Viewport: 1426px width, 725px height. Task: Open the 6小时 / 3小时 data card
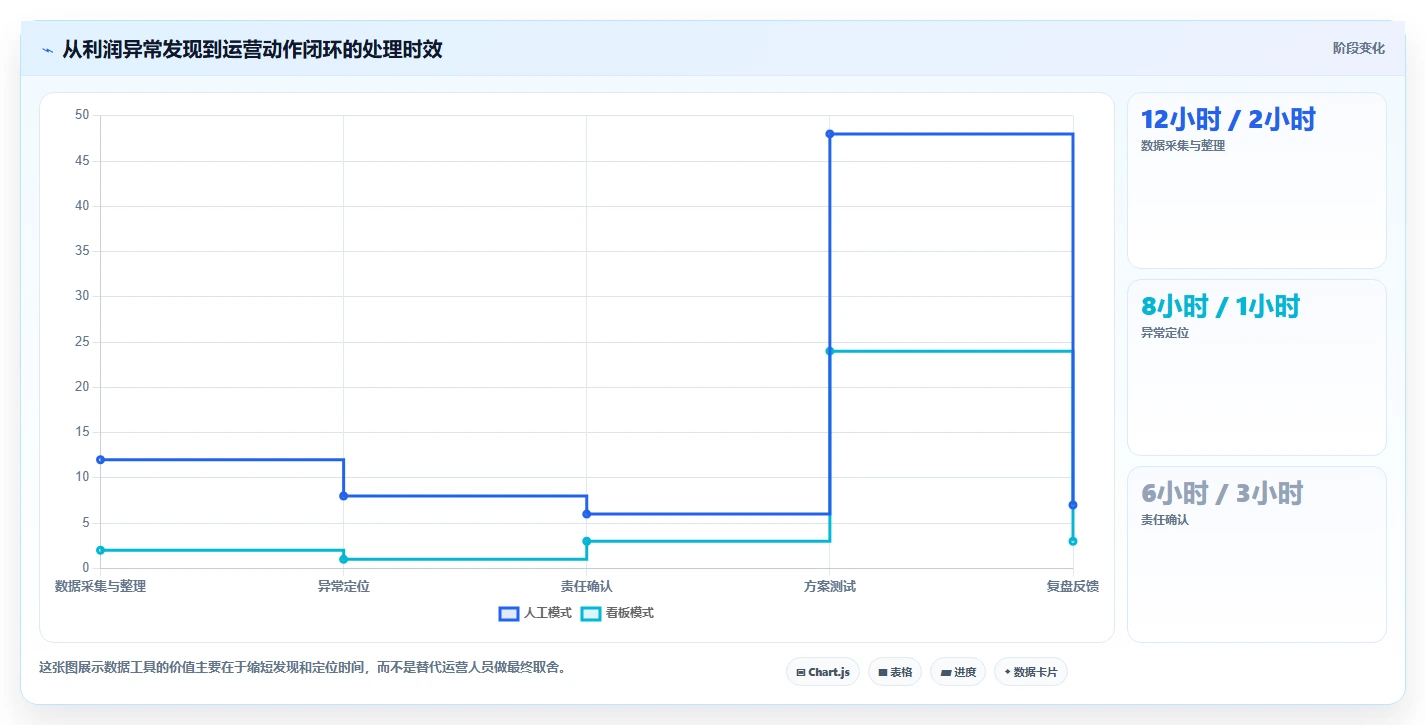[x=1257, y=555]
